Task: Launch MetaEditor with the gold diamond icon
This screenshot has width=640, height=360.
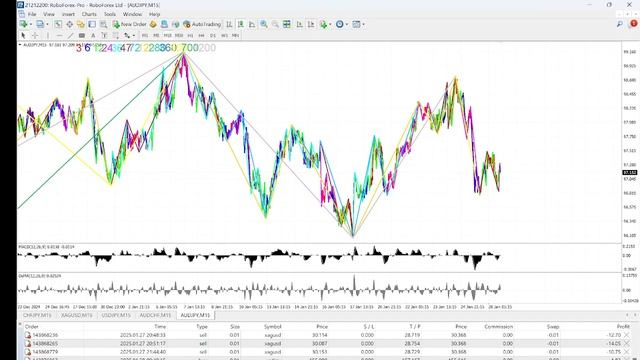Action: tap(153, 24)
